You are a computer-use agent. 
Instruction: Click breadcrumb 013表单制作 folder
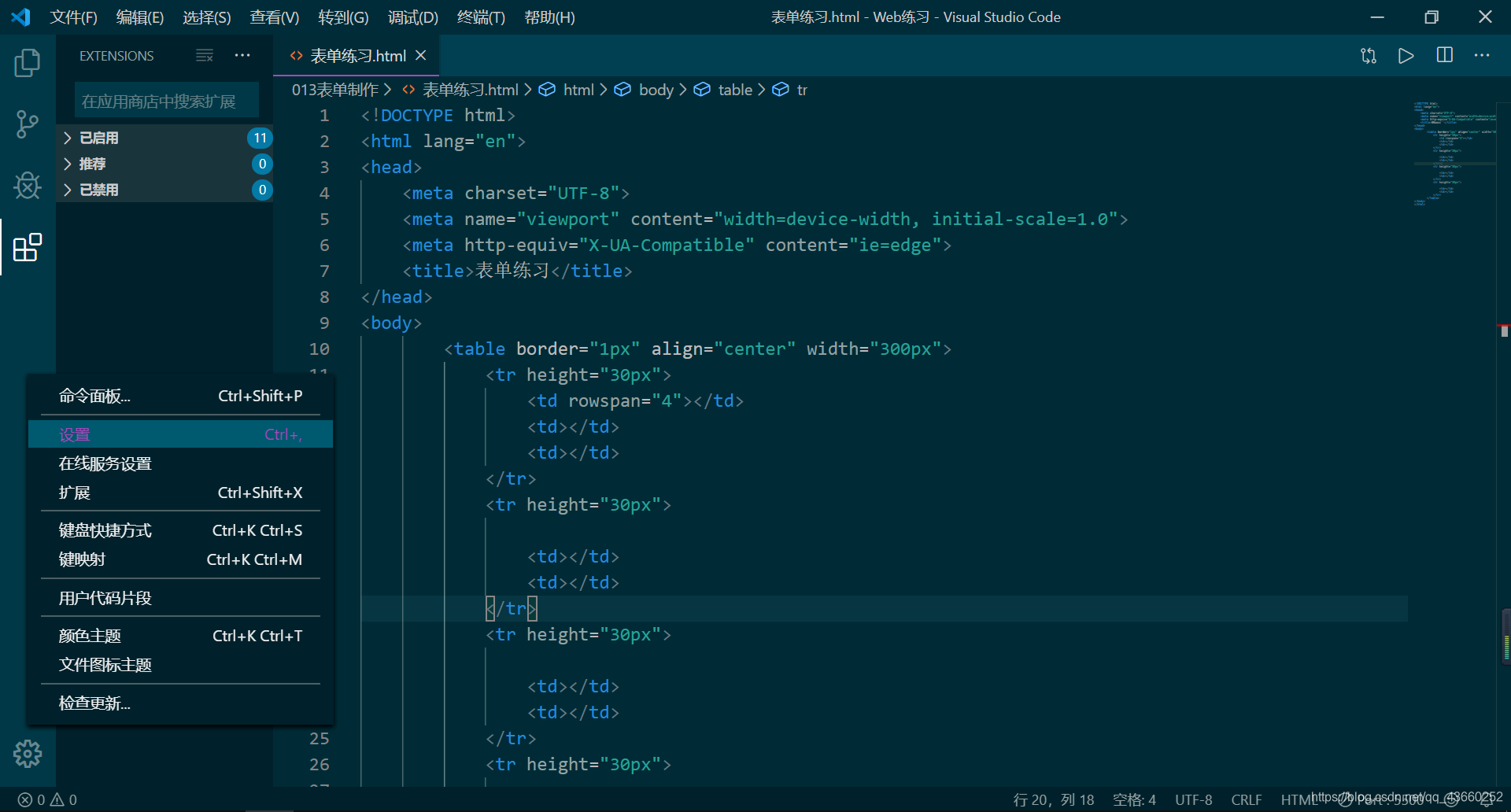[x=335, y=90]
